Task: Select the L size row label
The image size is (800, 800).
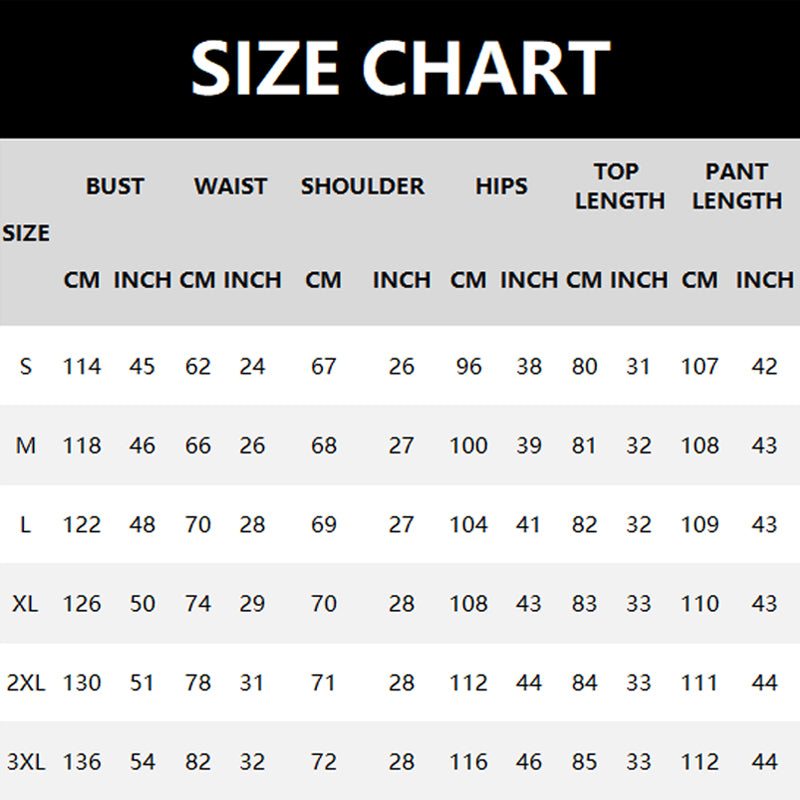Action: point(26,524)
